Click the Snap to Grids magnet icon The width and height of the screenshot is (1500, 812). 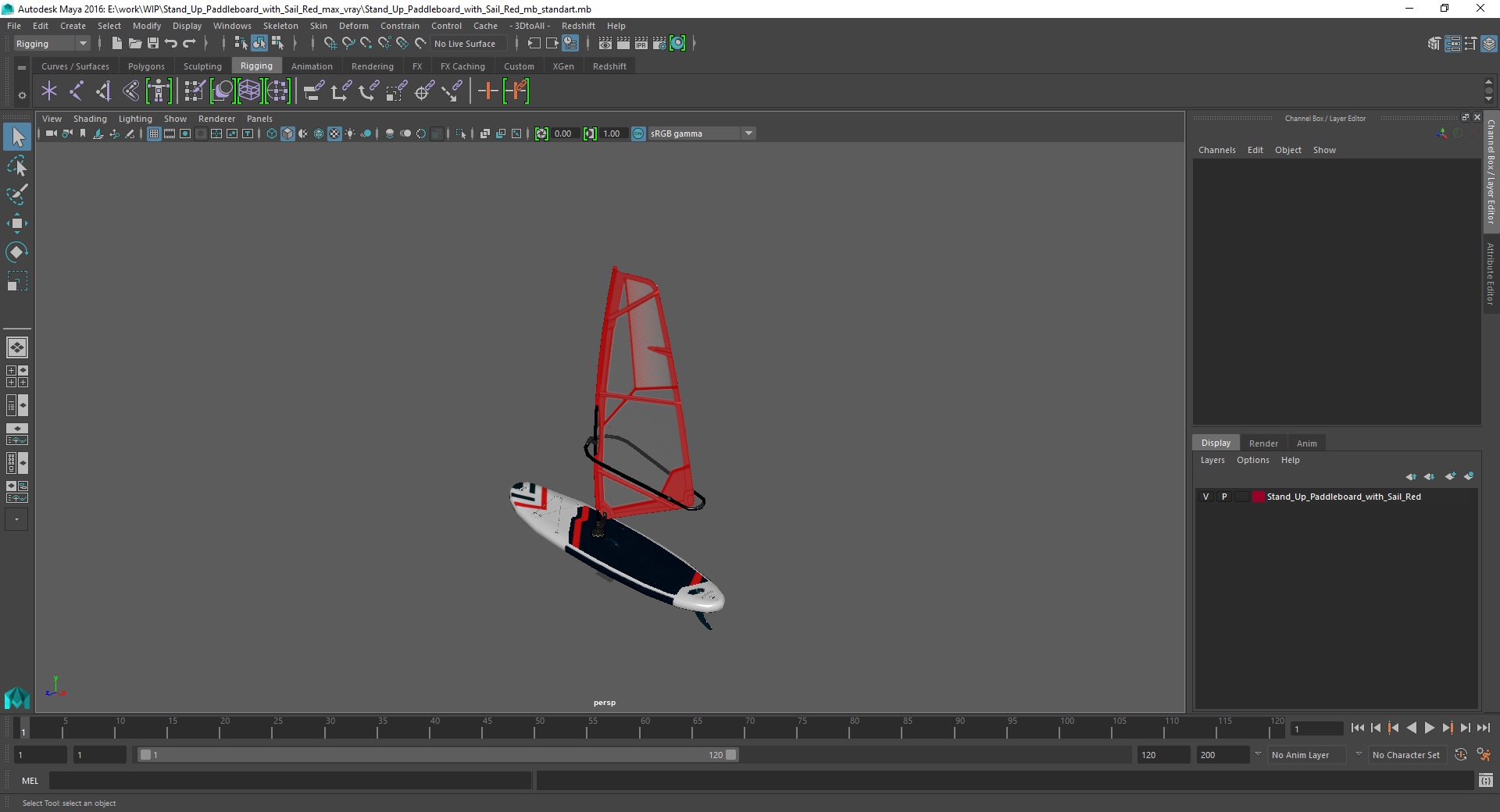pos(330,44)
